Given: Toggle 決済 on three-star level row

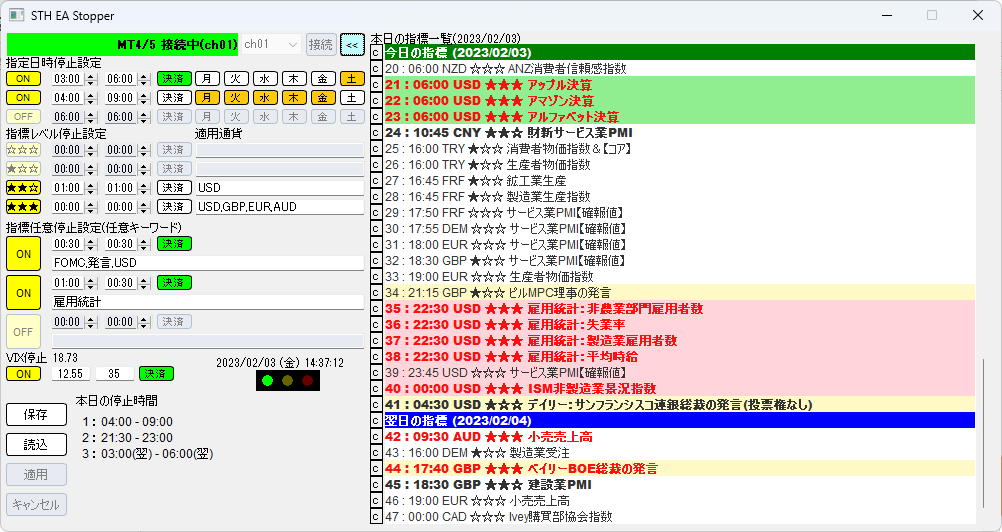Looking at the screenshot, I should pyautogui.click(x=174, y=207).
